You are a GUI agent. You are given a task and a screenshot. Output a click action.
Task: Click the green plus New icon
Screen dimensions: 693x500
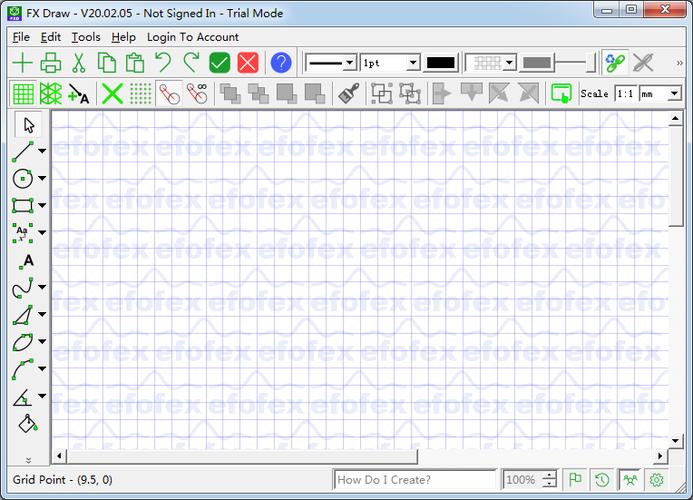[x=22, y=63]
